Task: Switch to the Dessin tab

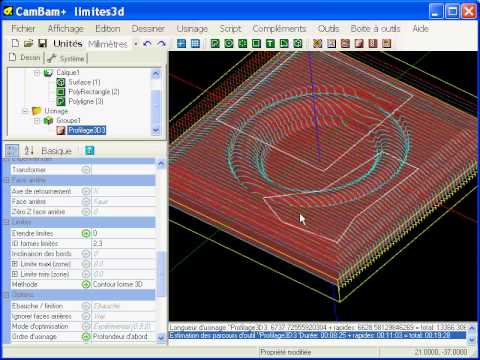Action: [x=25, y=58]
